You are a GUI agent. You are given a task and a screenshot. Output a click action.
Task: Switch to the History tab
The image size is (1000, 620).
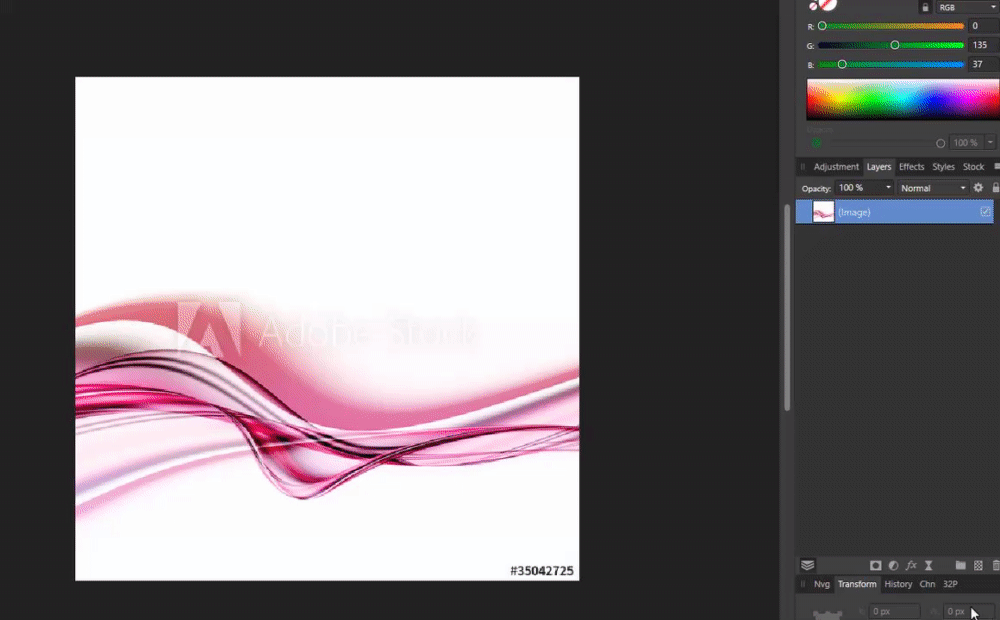coord(898,584)
